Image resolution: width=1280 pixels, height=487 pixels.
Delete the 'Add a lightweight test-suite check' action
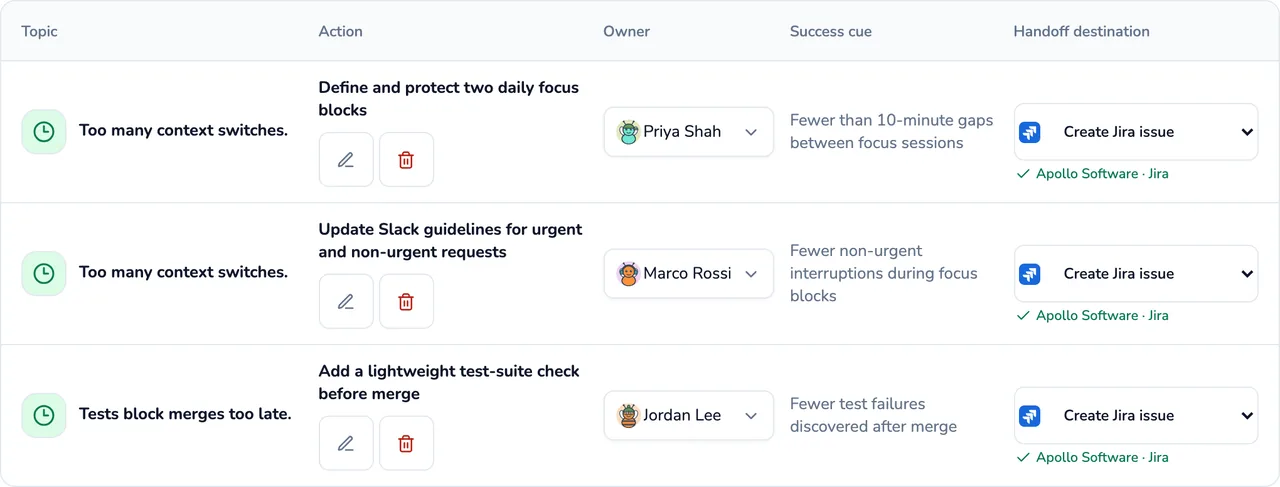click(406, 444)
